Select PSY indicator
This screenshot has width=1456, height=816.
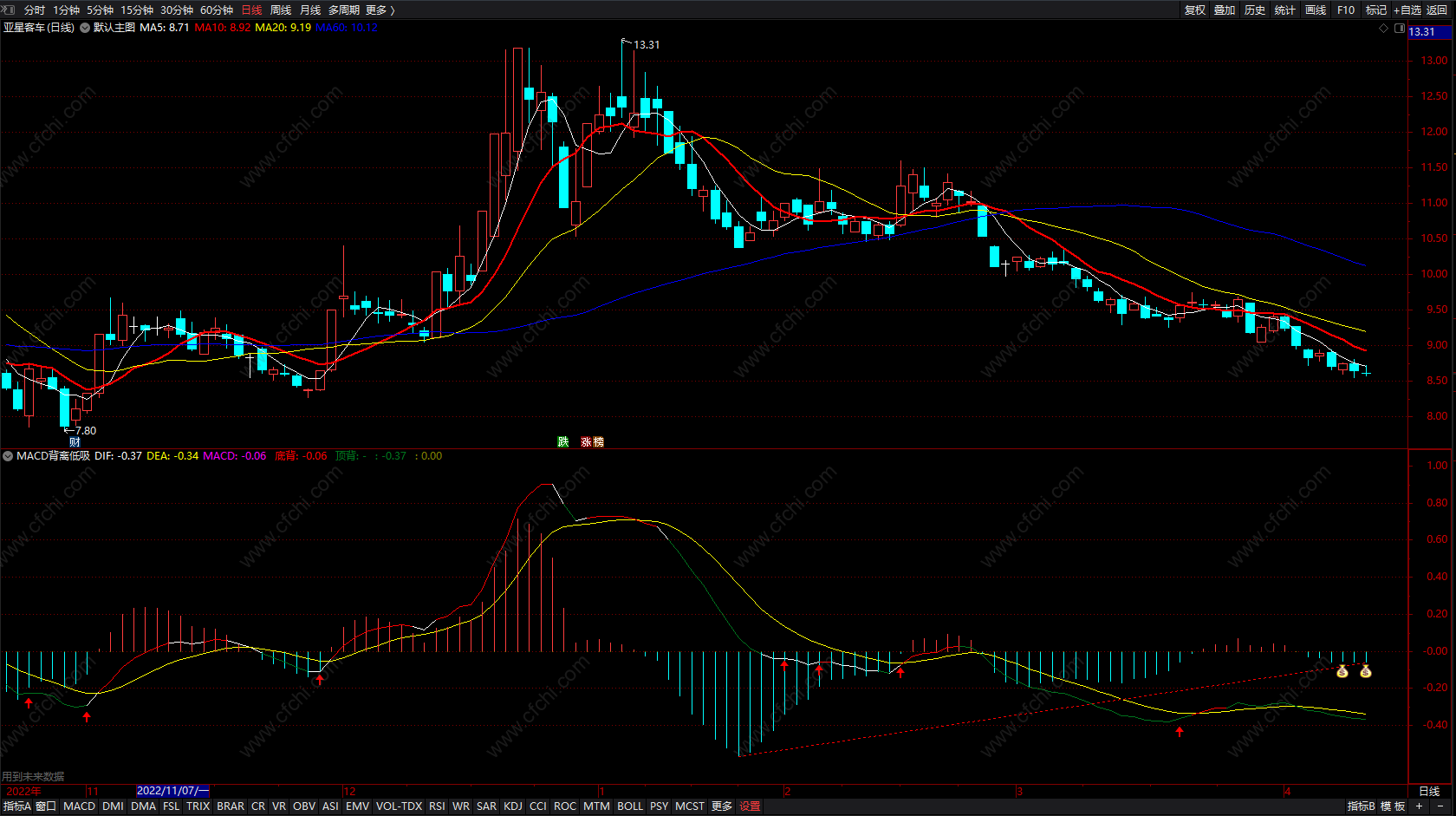click(x=660, y=806)
